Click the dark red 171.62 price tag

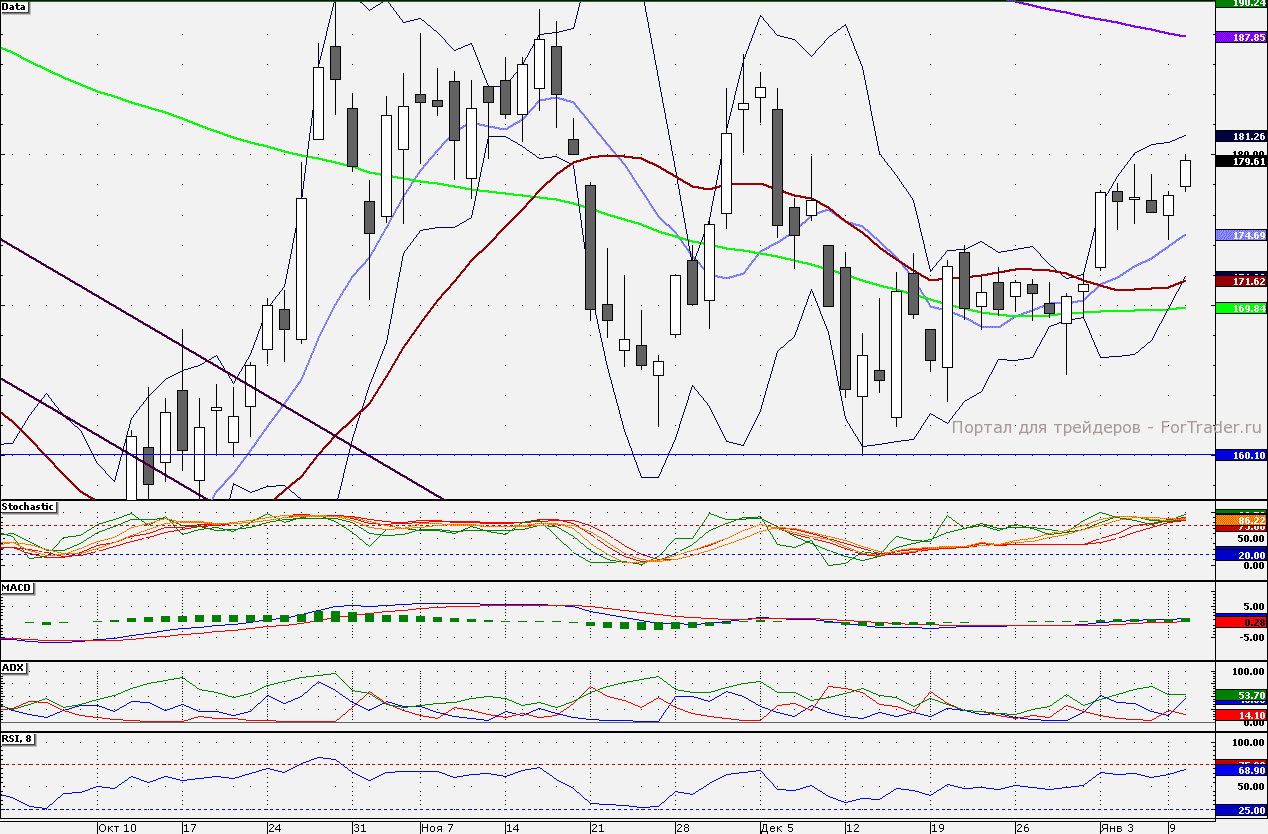pos(1240,282)
